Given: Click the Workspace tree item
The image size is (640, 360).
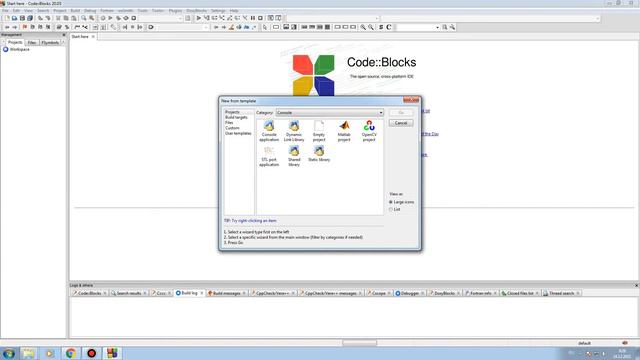Looking at the screenshot, I should click(19, 49).
